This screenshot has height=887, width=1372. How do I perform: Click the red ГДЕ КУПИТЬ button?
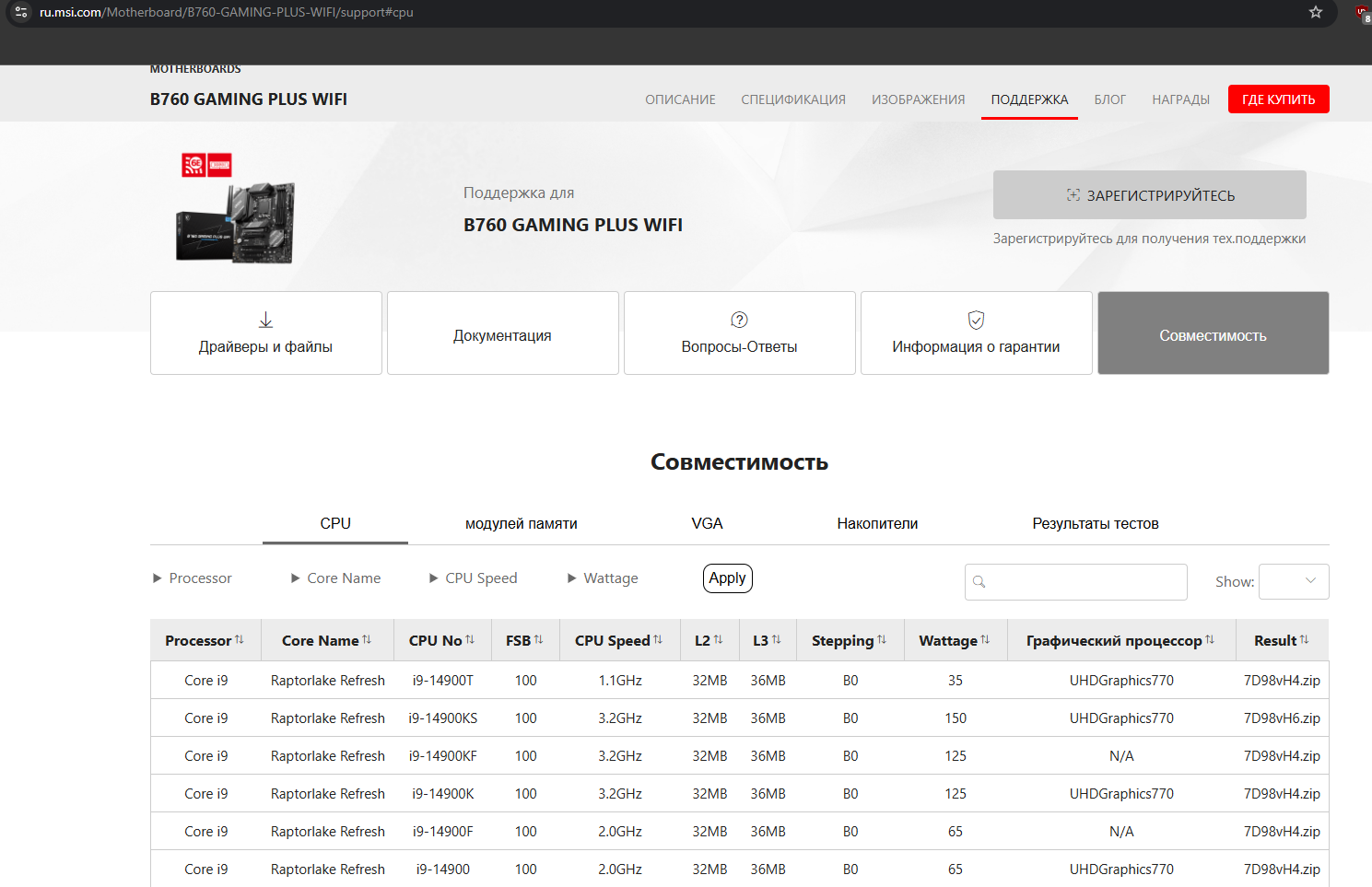click(x=1279, y=99)
